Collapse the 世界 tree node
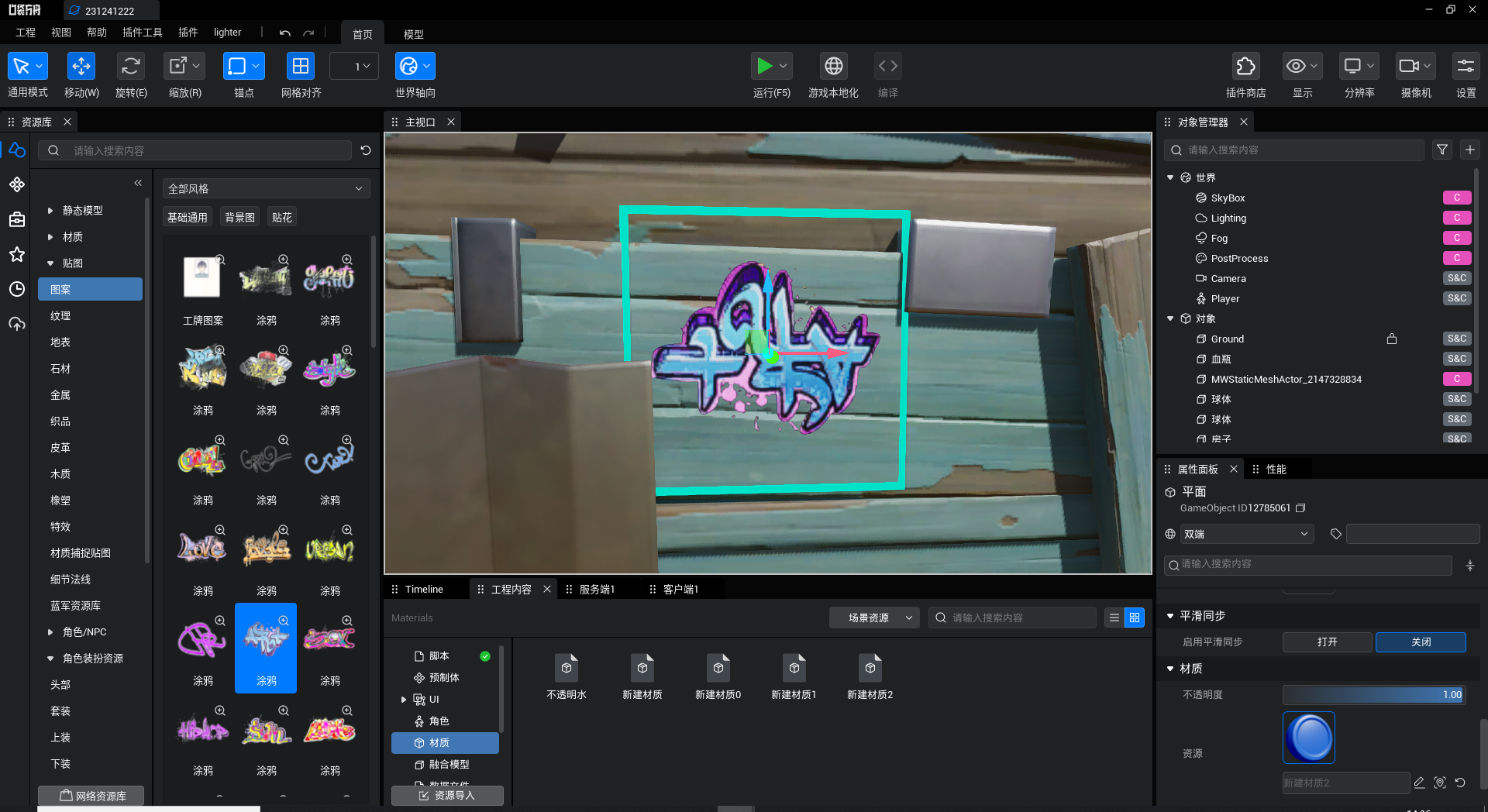This screenshot has width=1488, height=812. click(1170, 177)
